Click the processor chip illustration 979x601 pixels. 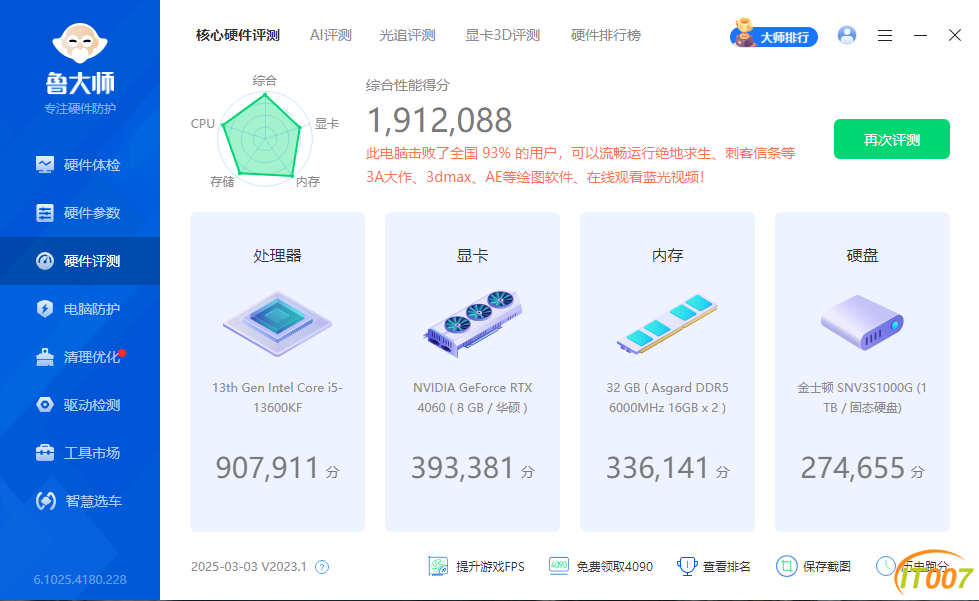tap(277, 324)
